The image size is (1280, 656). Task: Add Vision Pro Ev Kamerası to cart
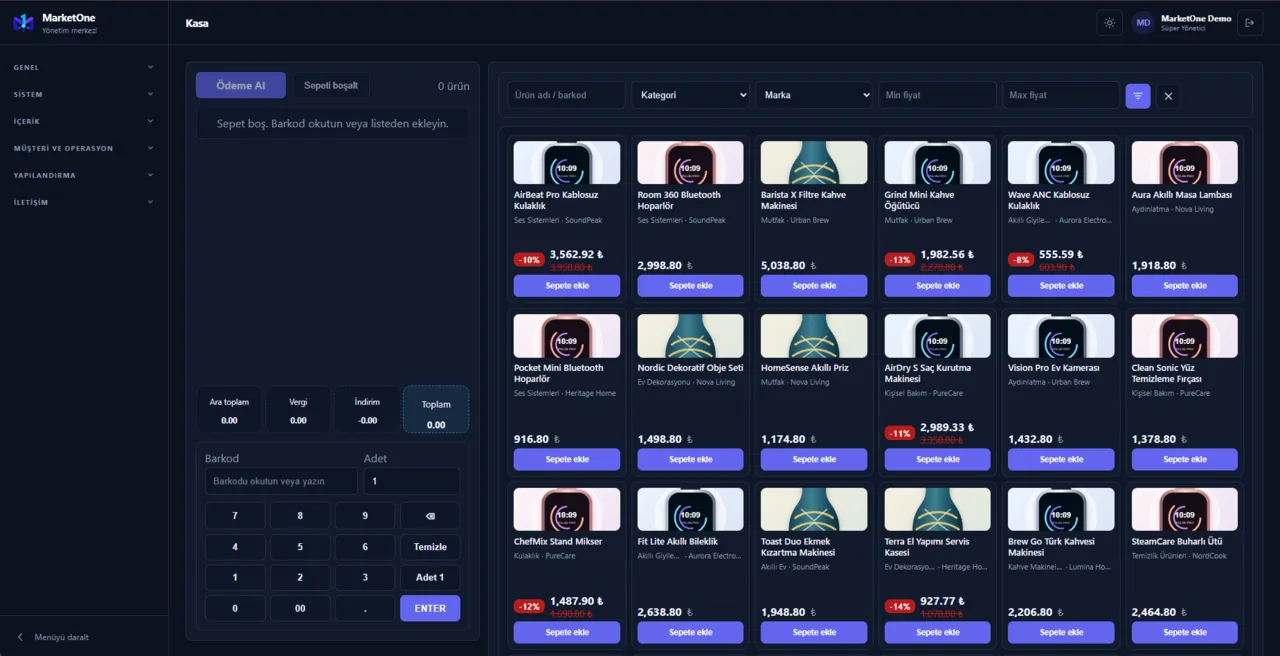tap(1061, 459)
